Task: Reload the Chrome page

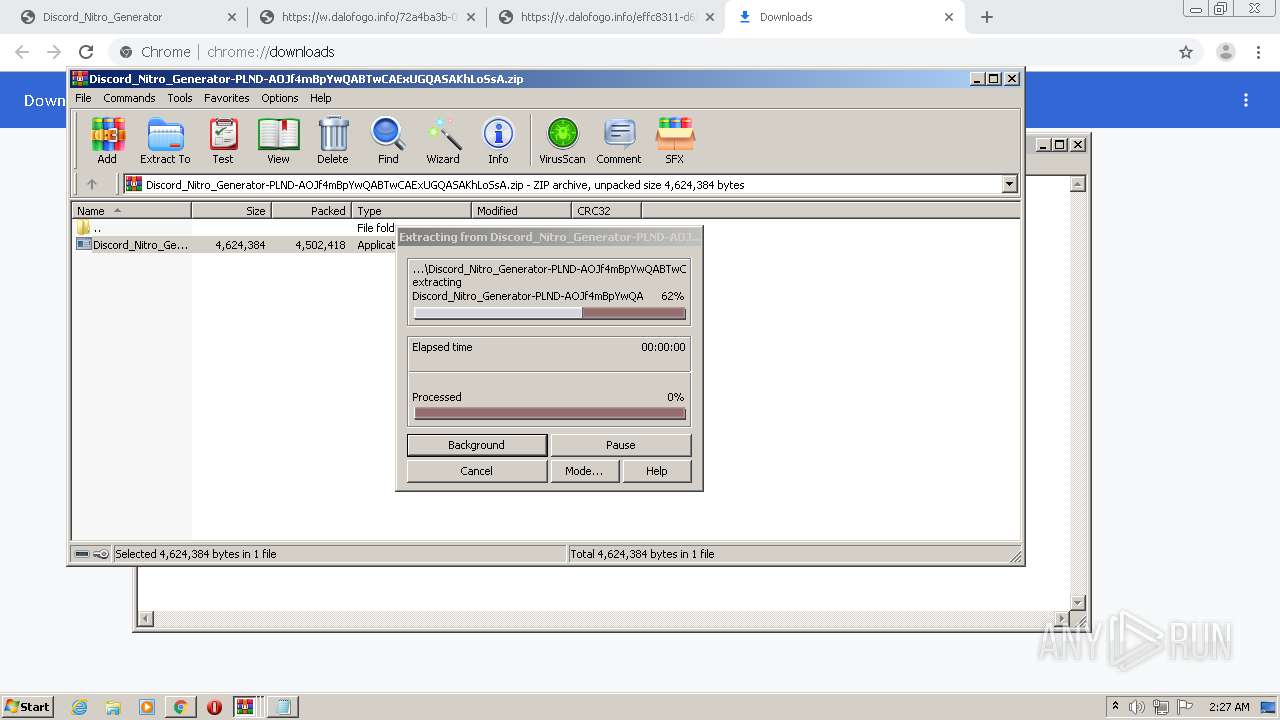Action: (x=86, y=52)
